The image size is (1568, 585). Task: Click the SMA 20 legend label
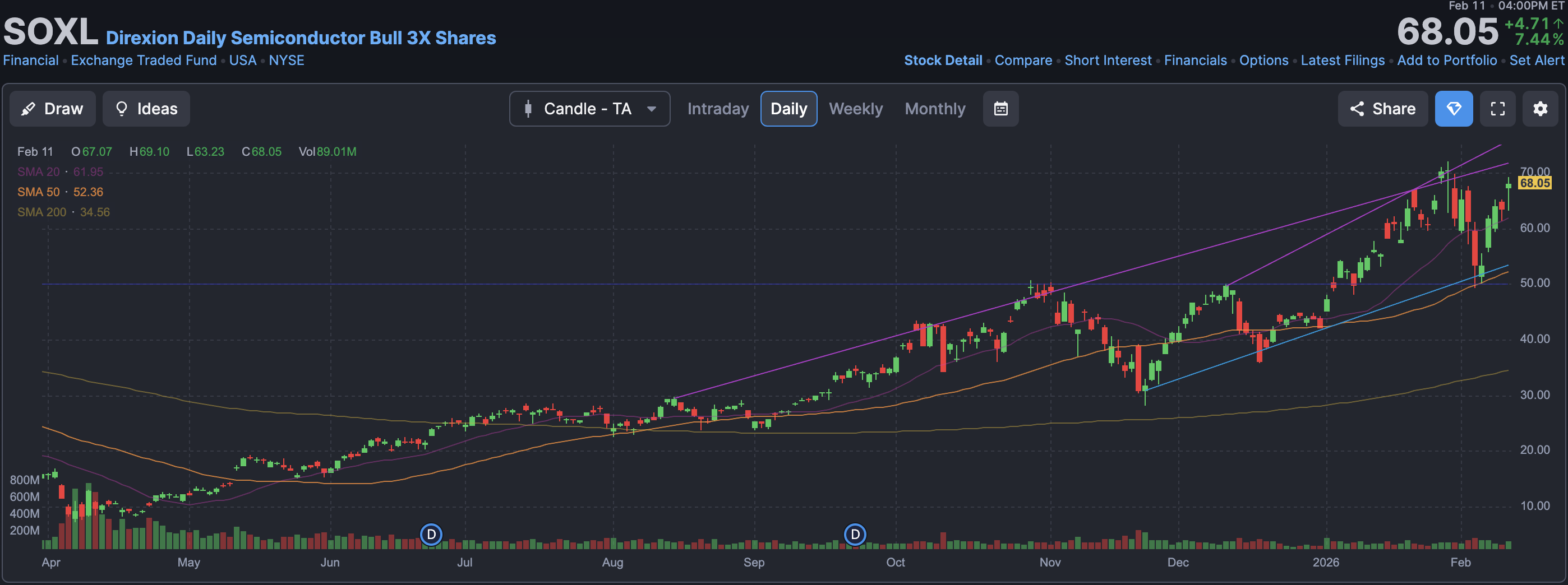(38, 171)
